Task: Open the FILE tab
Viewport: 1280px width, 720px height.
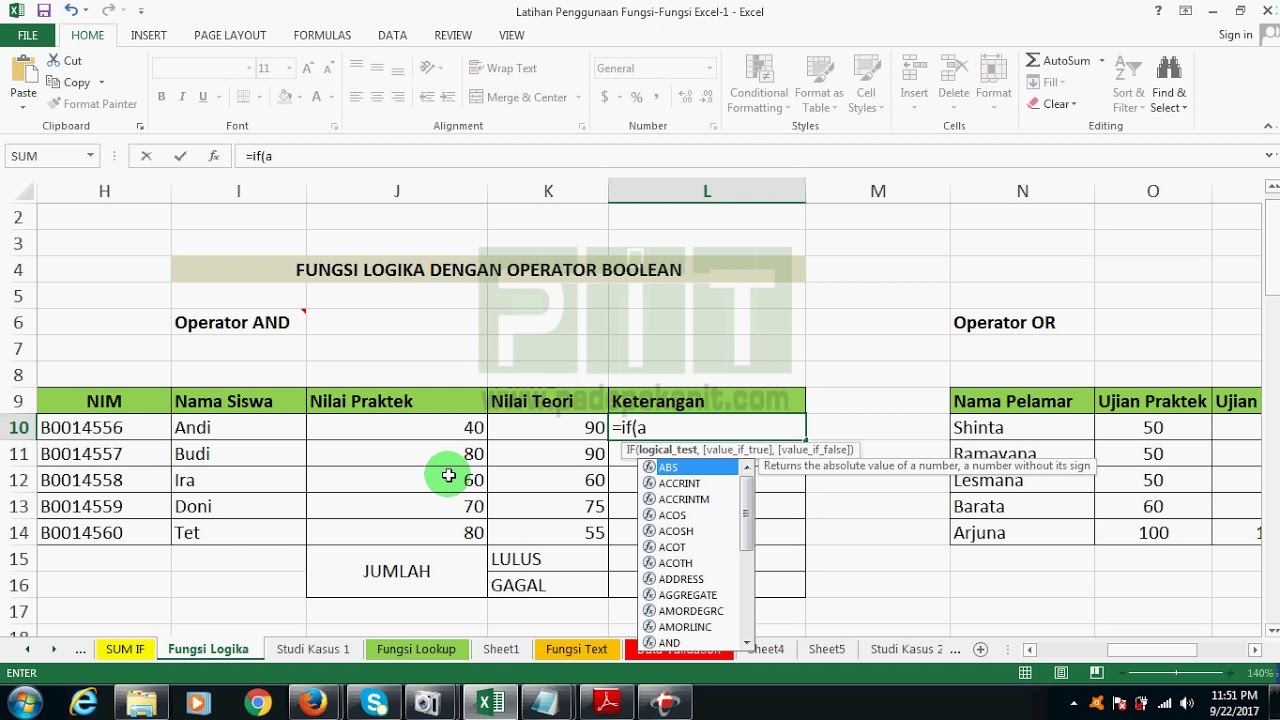Action: tap(28, 35)
